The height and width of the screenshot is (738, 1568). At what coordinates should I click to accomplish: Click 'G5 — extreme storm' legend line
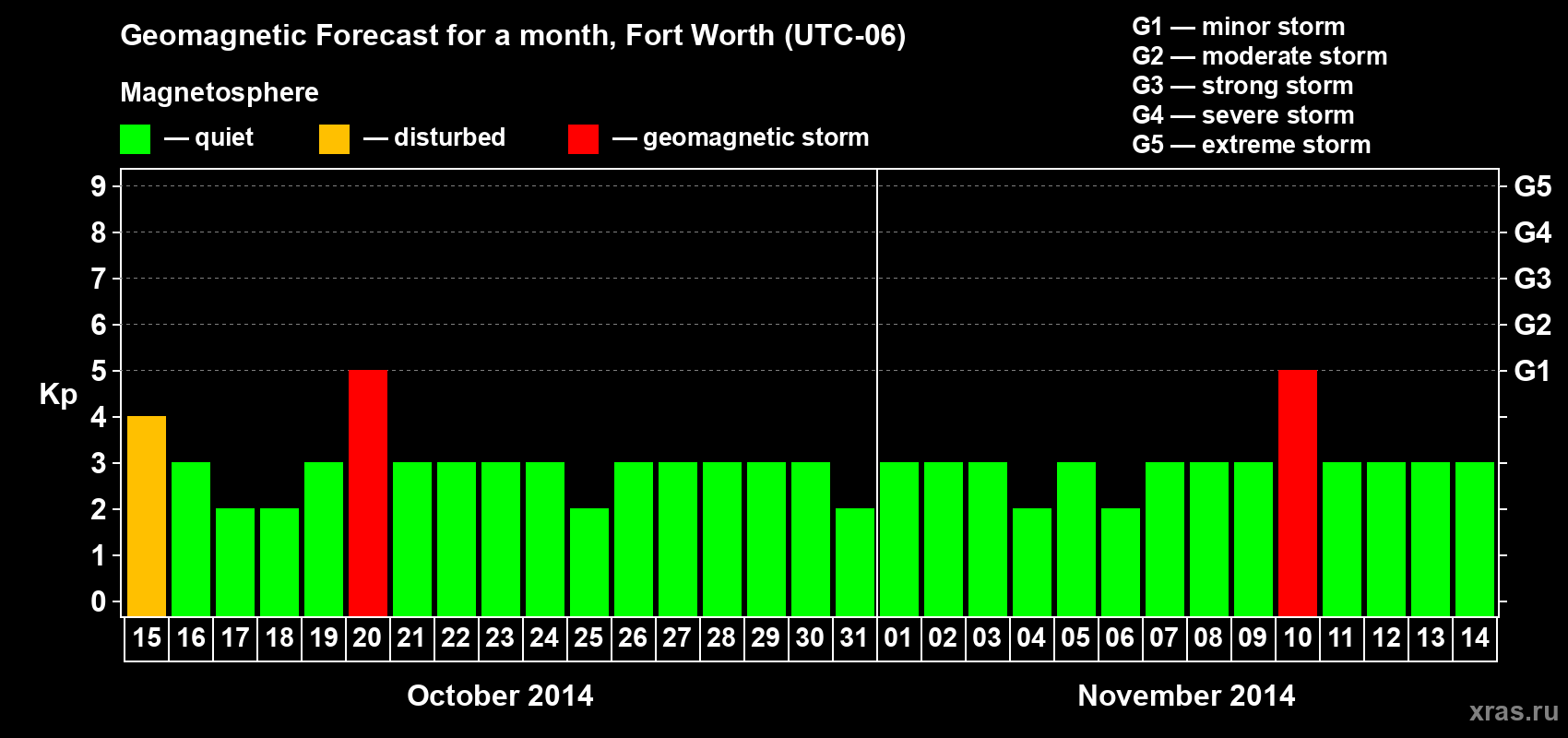pyautogui.click(x=1252, y=145)
